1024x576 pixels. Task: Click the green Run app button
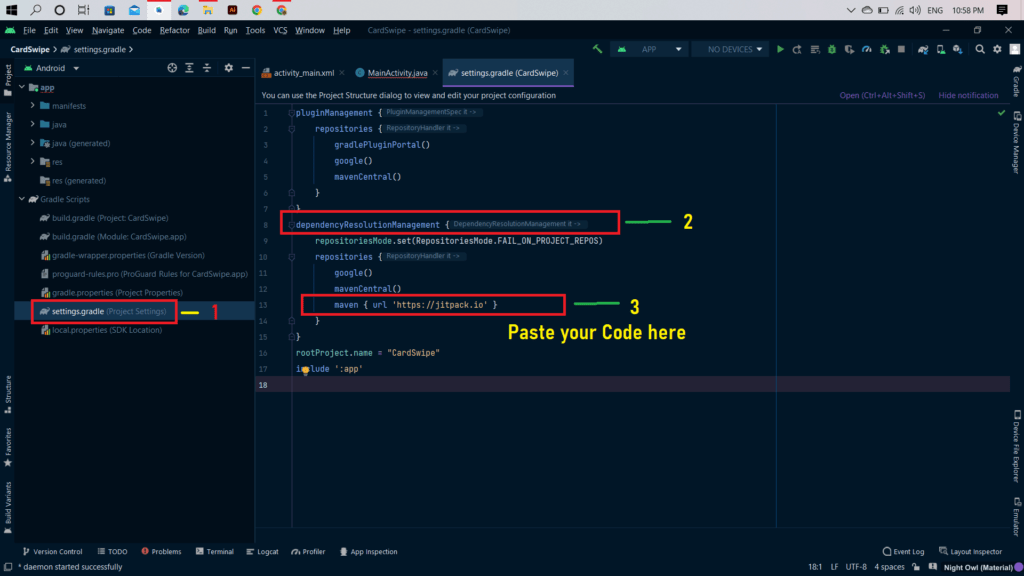(781, 49)
